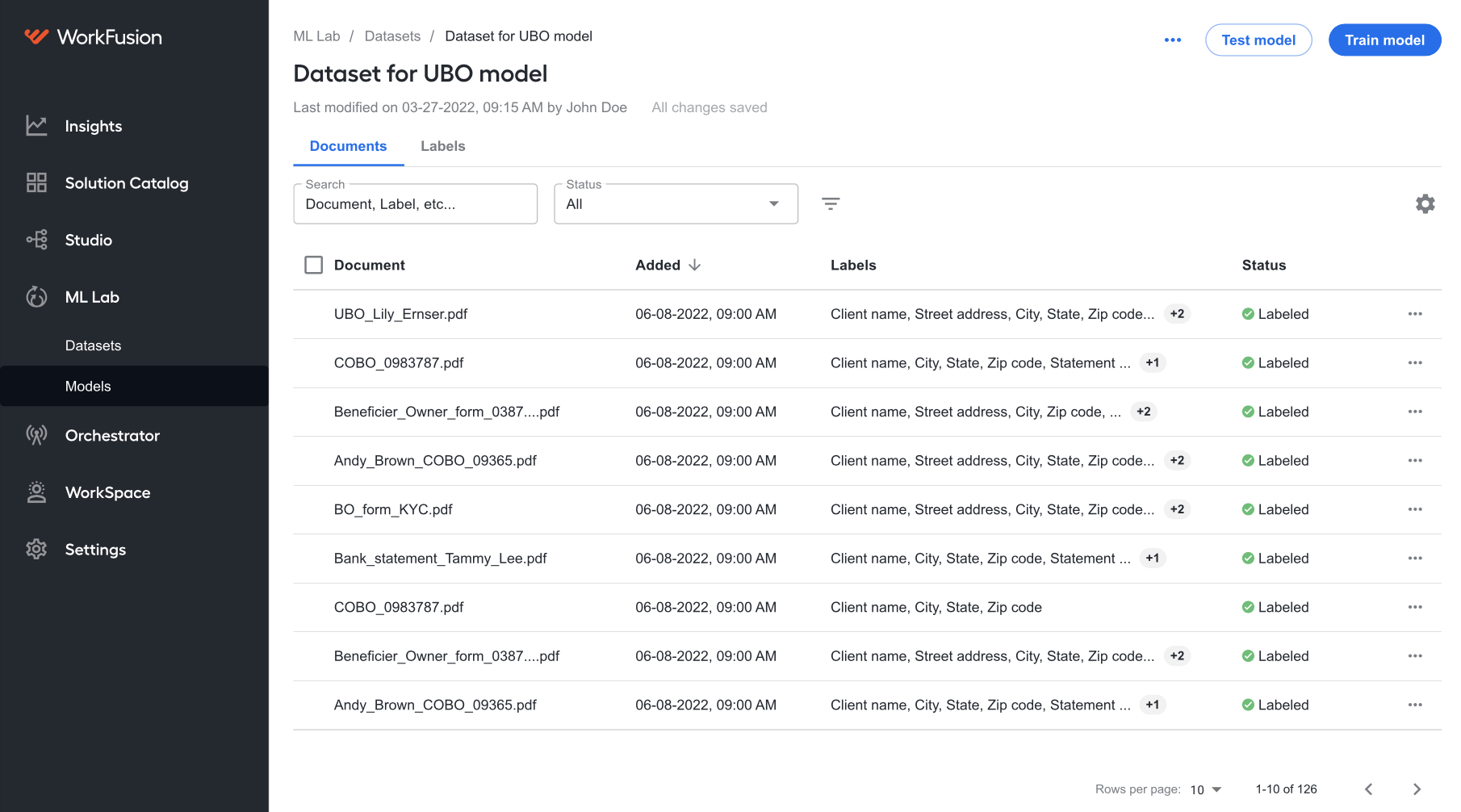Select Models in the sidebar

[x=88, y=386]
